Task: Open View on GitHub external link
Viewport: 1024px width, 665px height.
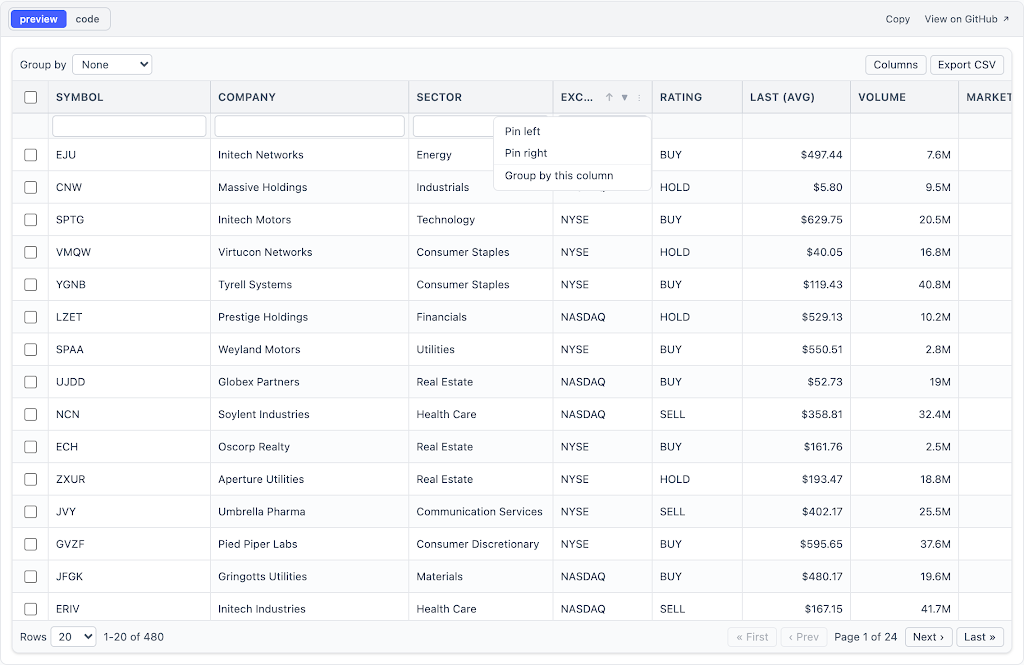Action: tap(967, 19)
